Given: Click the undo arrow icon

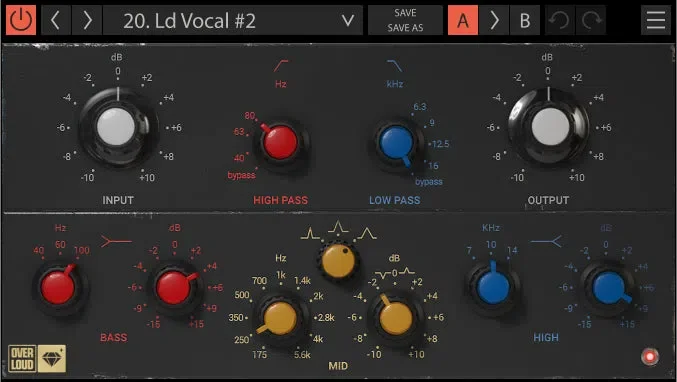Looking at the screenshot, I should click(x=559, y=20).
